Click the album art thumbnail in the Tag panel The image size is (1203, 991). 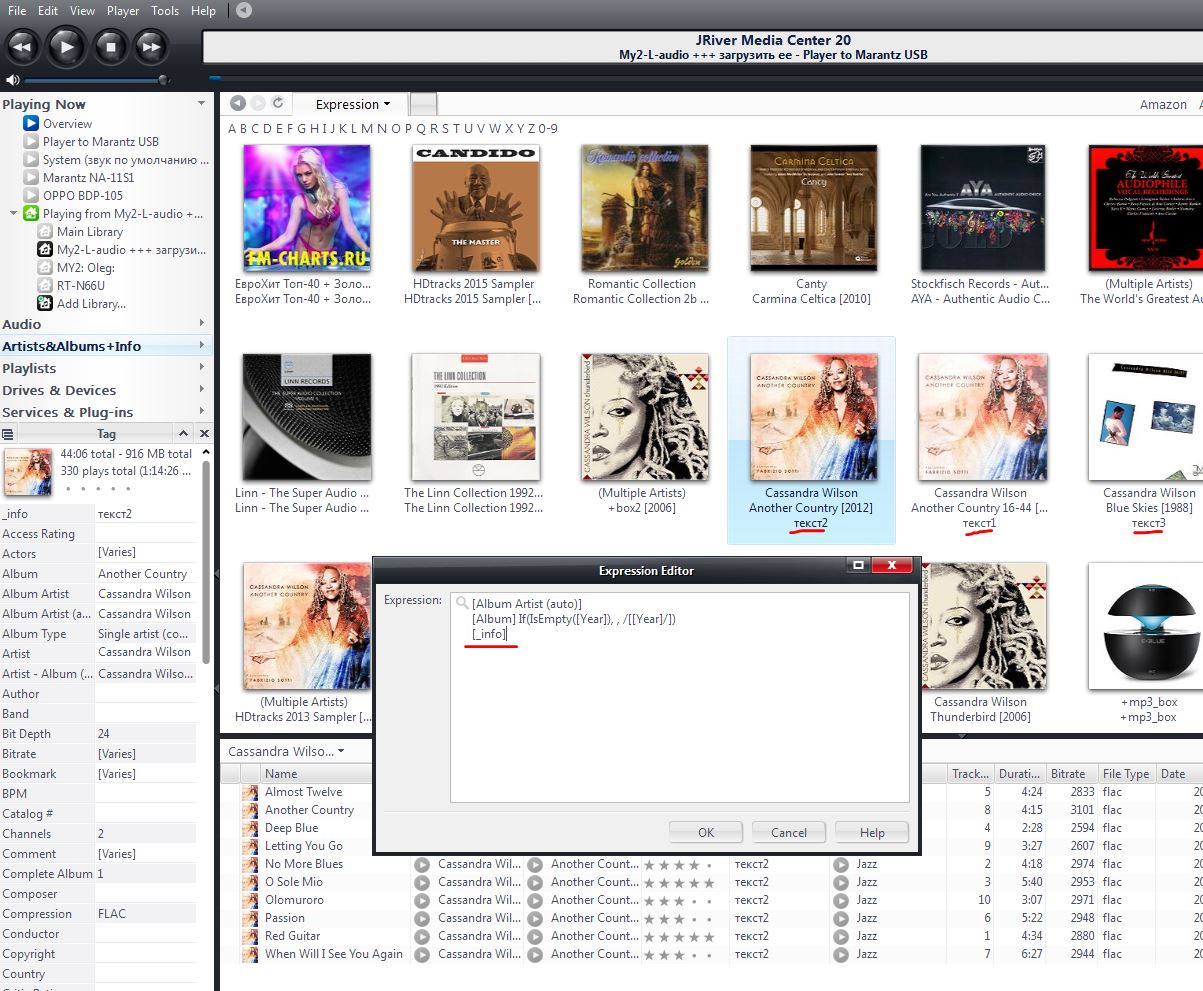(x=28, y=471)
